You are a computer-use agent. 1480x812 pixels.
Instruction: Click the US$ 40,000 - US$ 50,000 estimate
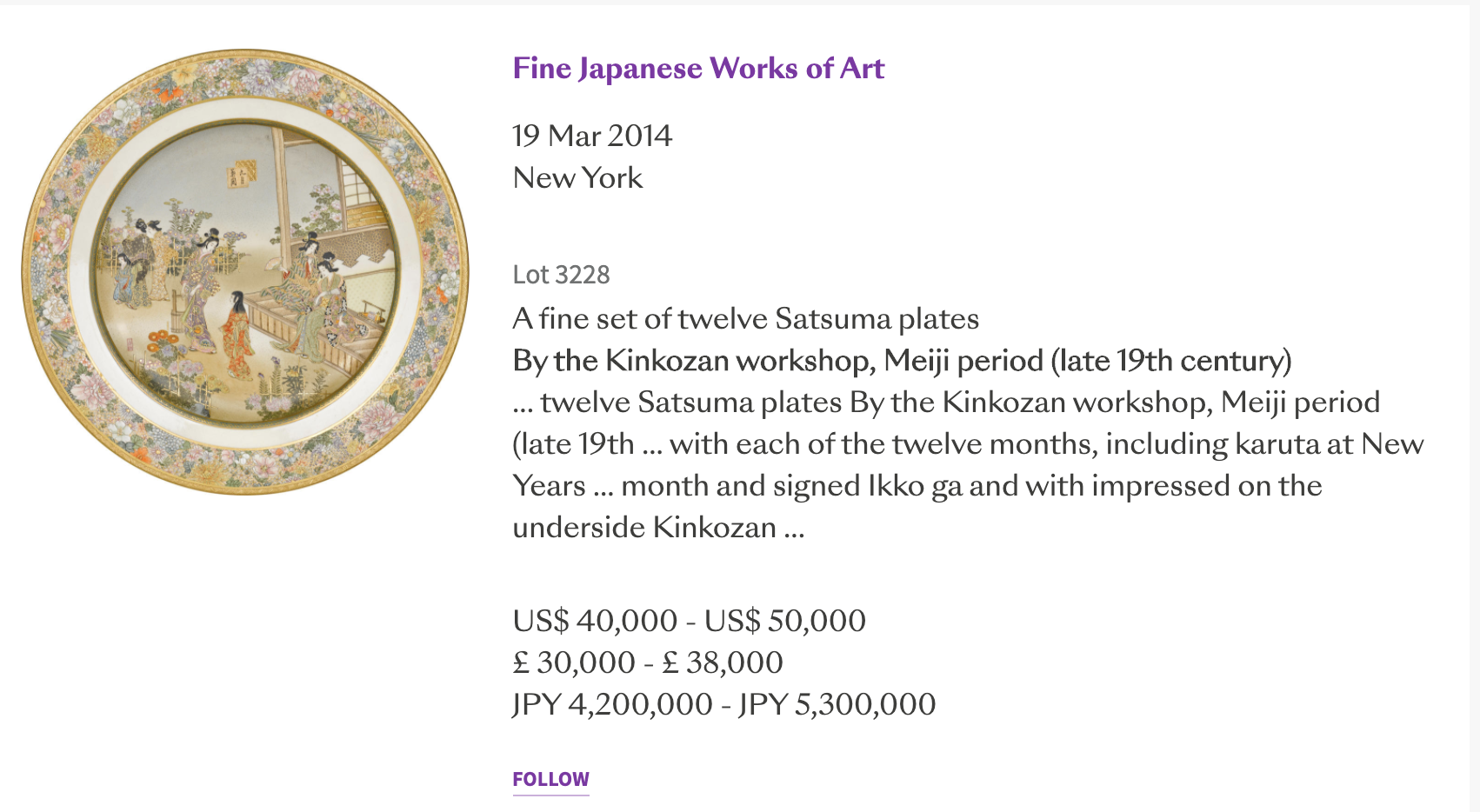coord(689,621)
